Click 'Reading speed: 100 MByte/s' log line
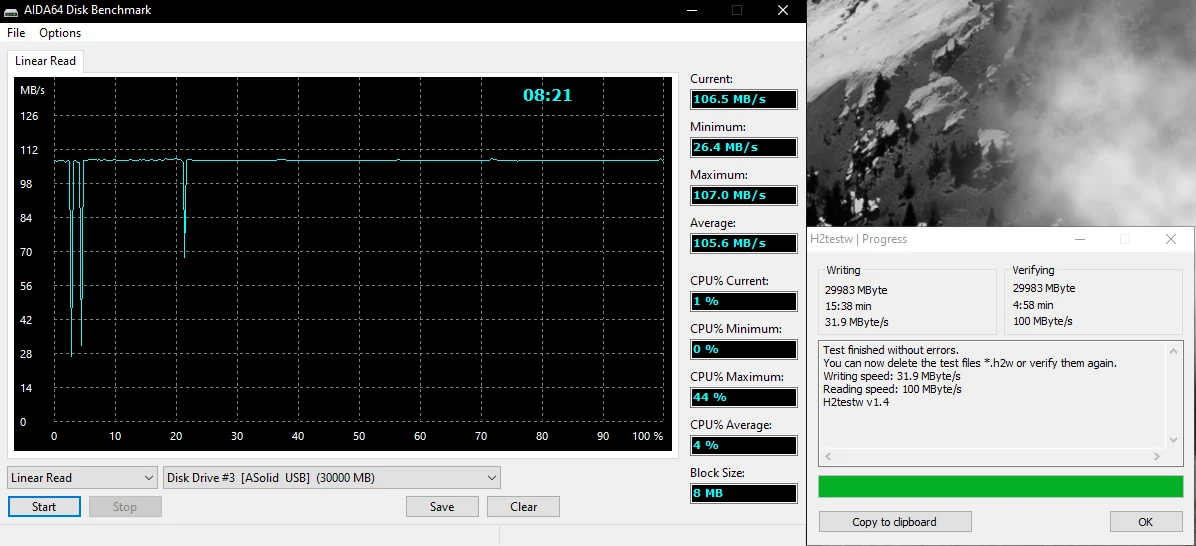Viewport: 1196px width, 546px height. pos(892,390)
